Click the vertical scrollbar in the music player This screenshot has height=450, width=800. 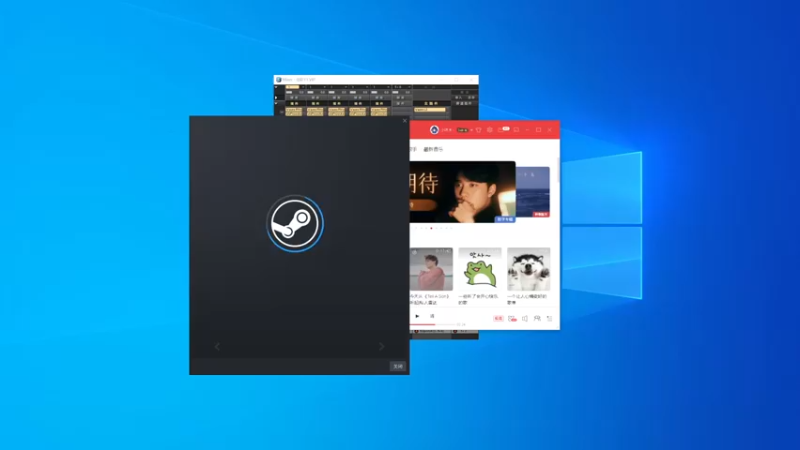(558, 171)
